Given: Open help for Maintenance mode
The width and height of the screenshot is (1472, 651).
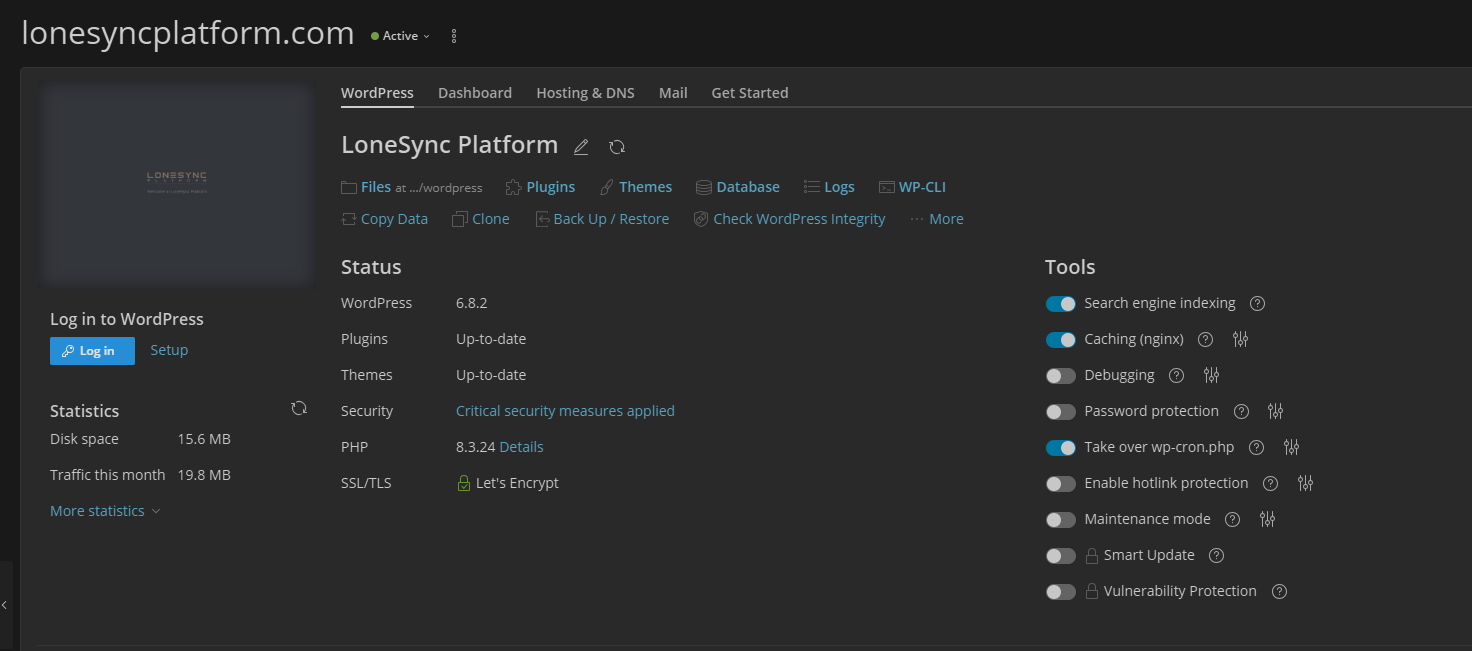Looking at the screenshot, I should tap(1233, 519).
